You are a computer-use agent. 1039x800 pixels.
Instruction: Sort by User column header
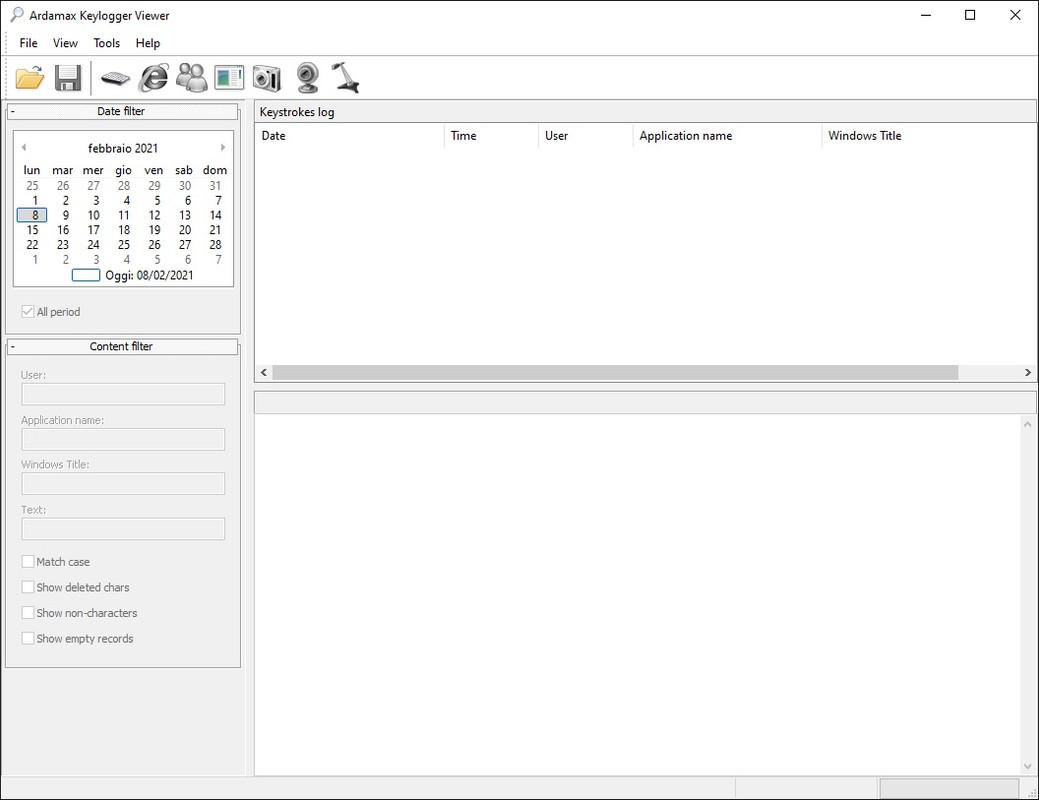(586, 136)
